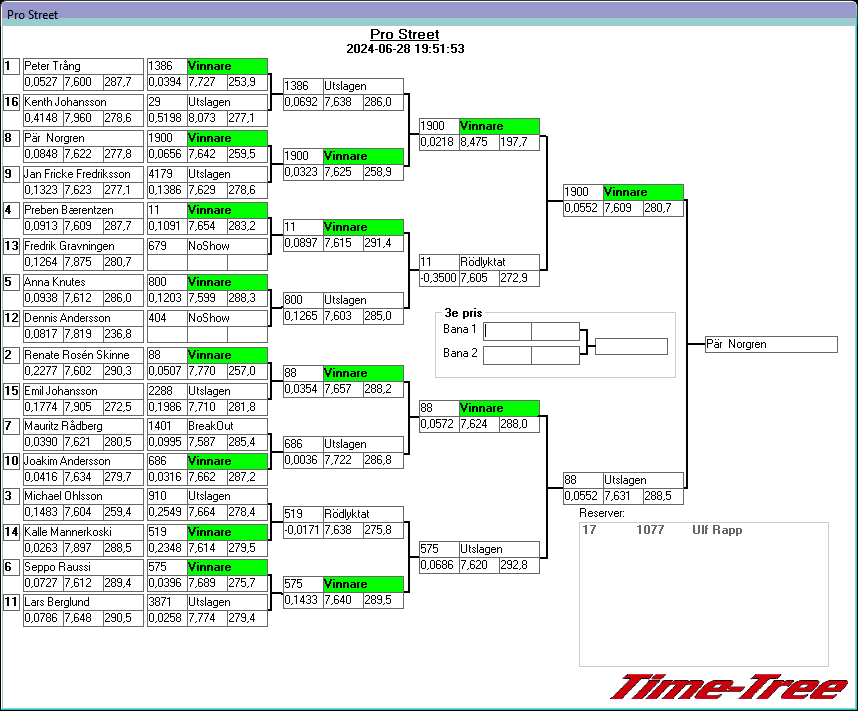
Task: Click NoShow cell for car 404
Action: (x=227, y=319)
